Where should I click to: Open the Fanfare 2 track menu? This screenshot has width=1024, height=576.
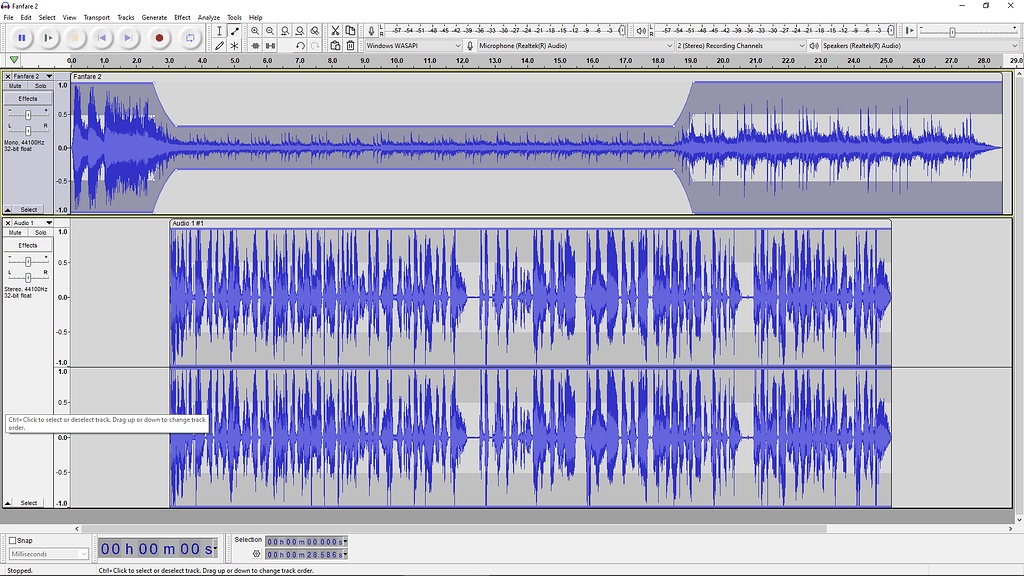47,75
